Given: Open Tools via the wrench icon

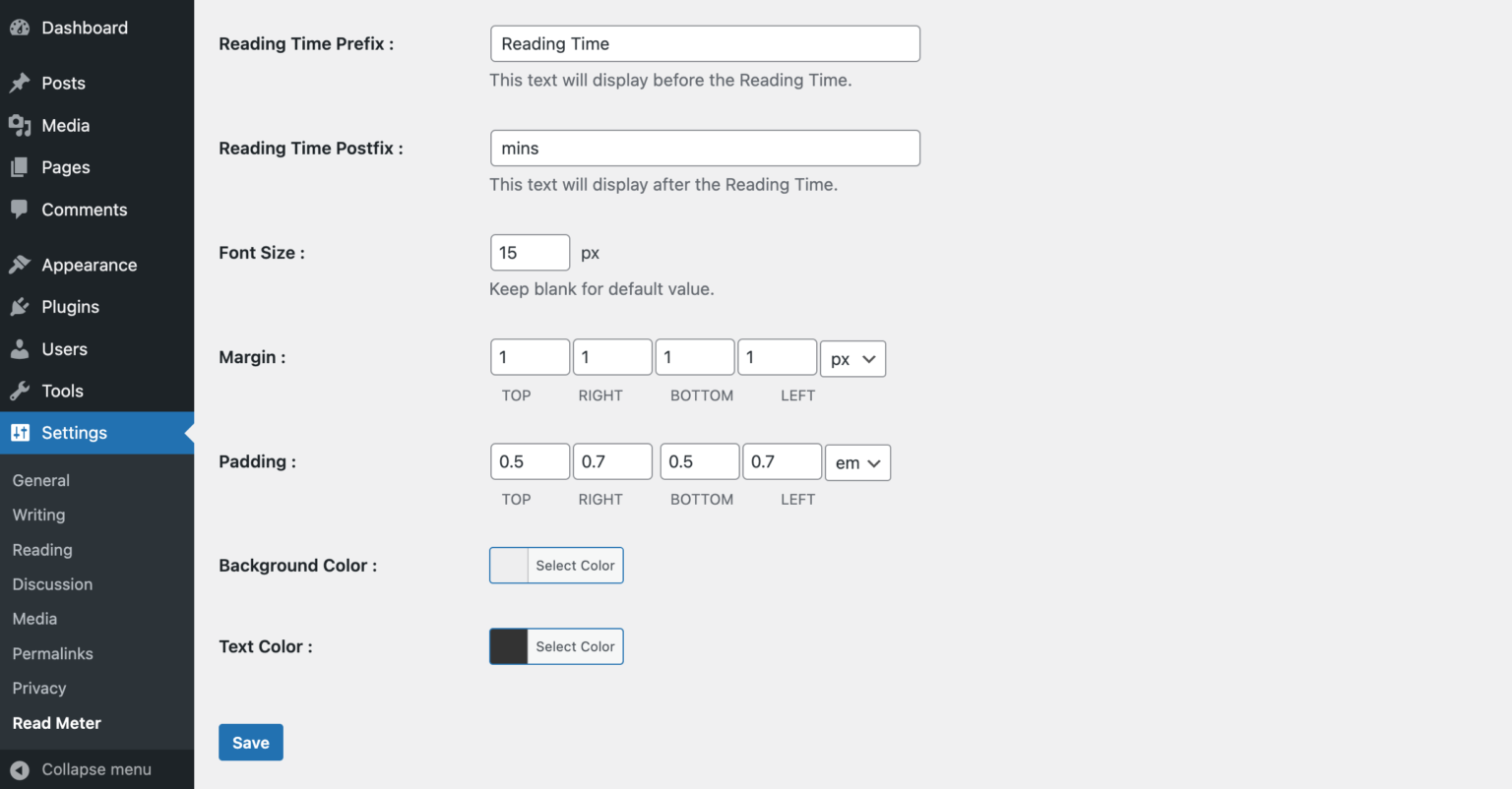Looking at the screenshot, I should (x=20, y=391).
